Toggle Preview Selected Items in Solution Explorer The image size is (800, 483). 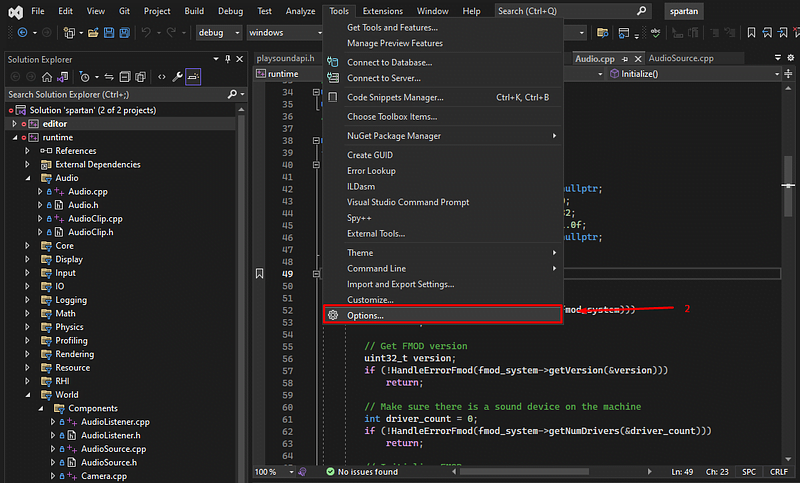pos(194,76)
